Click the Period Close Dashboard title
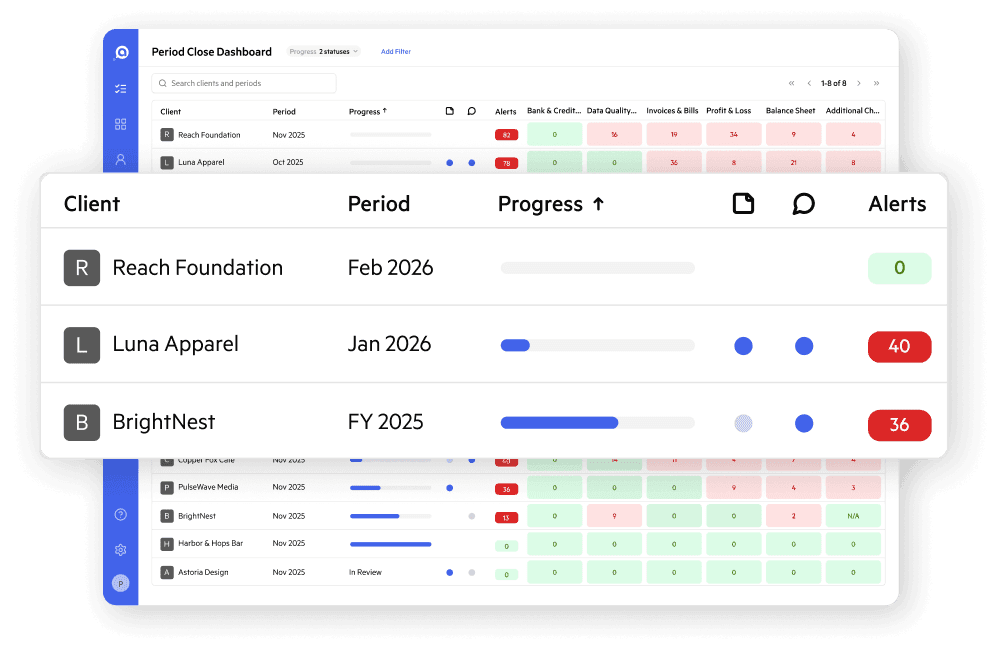1000x650 pixels. pyautogui.click(x=212, y=52)
